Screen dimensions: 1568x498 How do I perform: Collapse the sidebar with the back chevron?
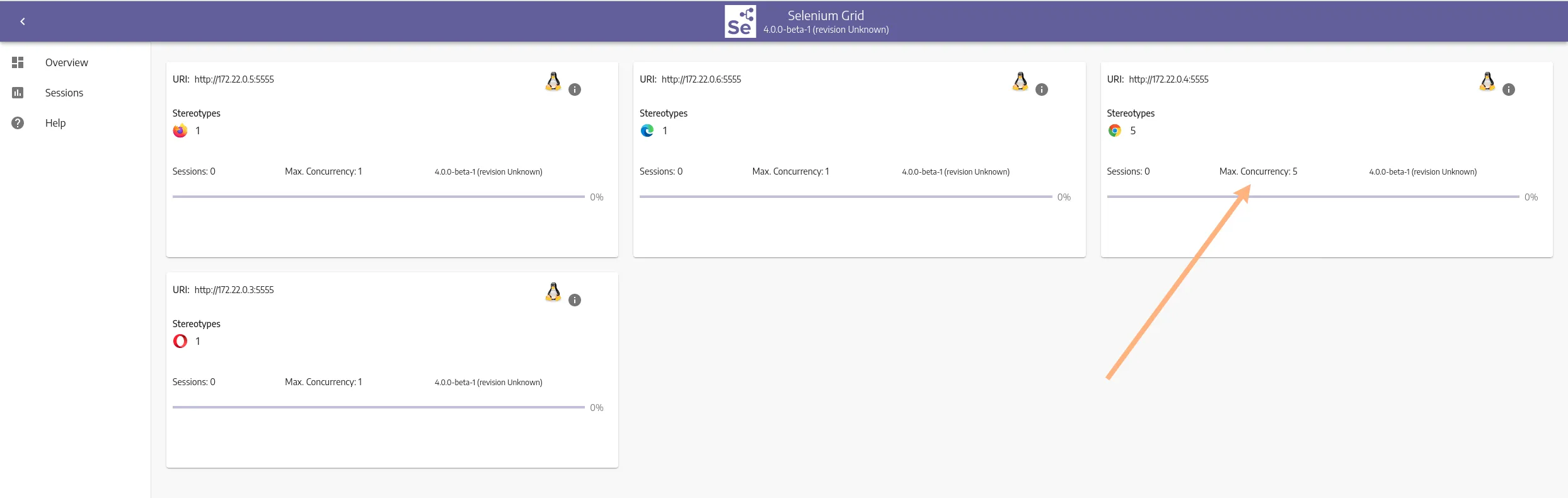pos(23,21)
